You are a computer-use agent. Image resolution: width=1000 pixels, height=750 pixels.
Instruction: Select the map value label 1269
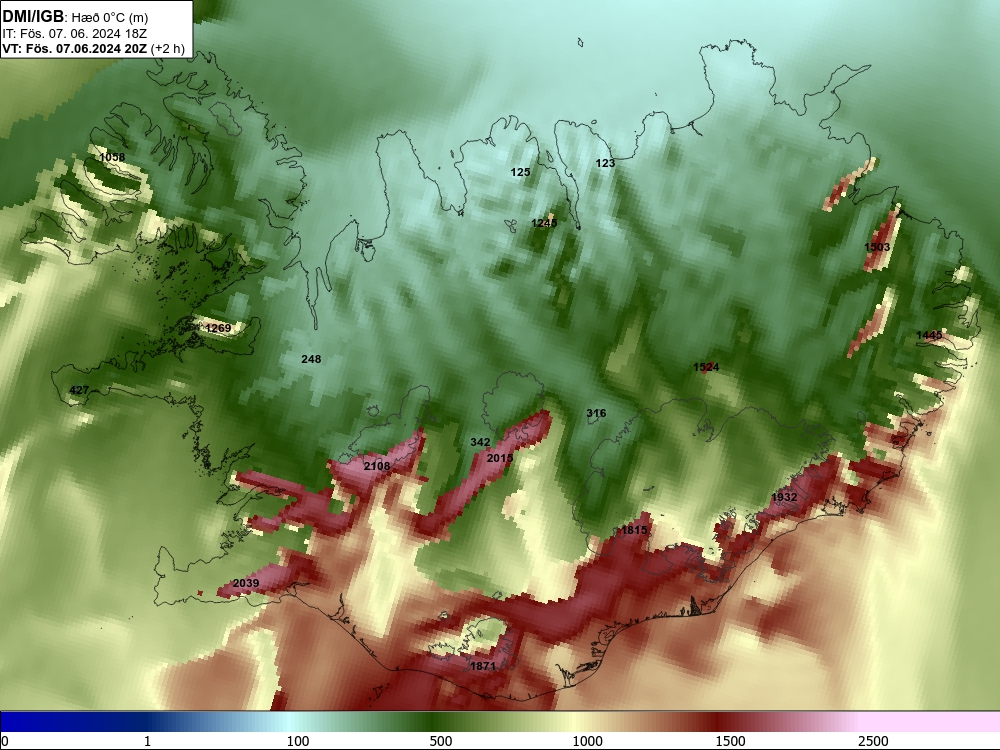pyautogui.click(x=218, y=328)
